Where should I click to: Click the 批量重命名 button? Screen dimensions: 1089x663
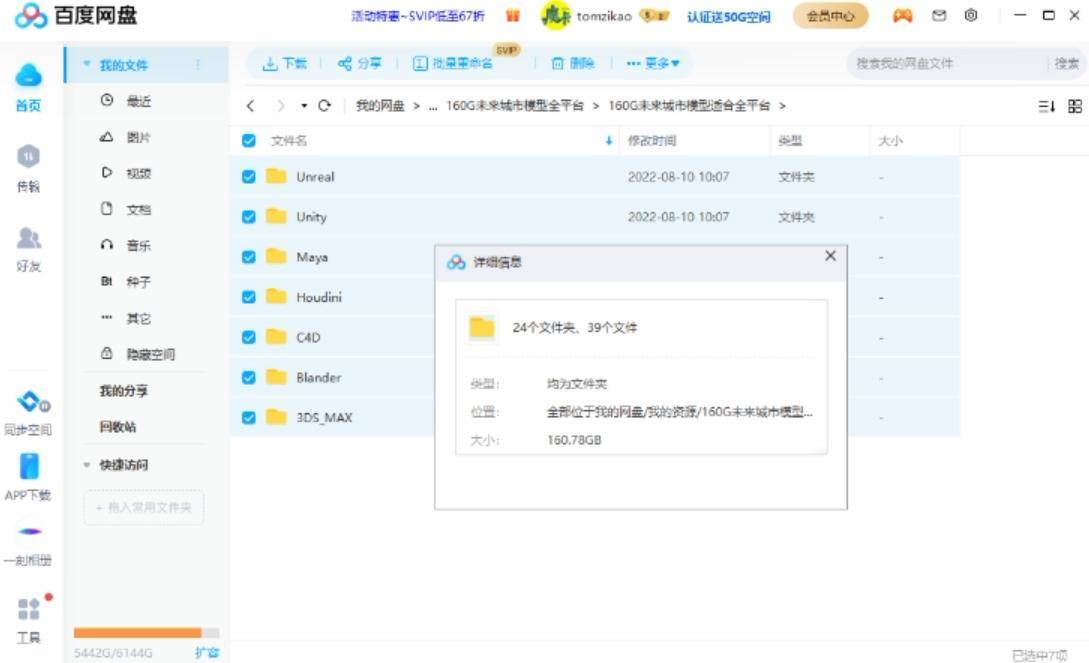453,64
